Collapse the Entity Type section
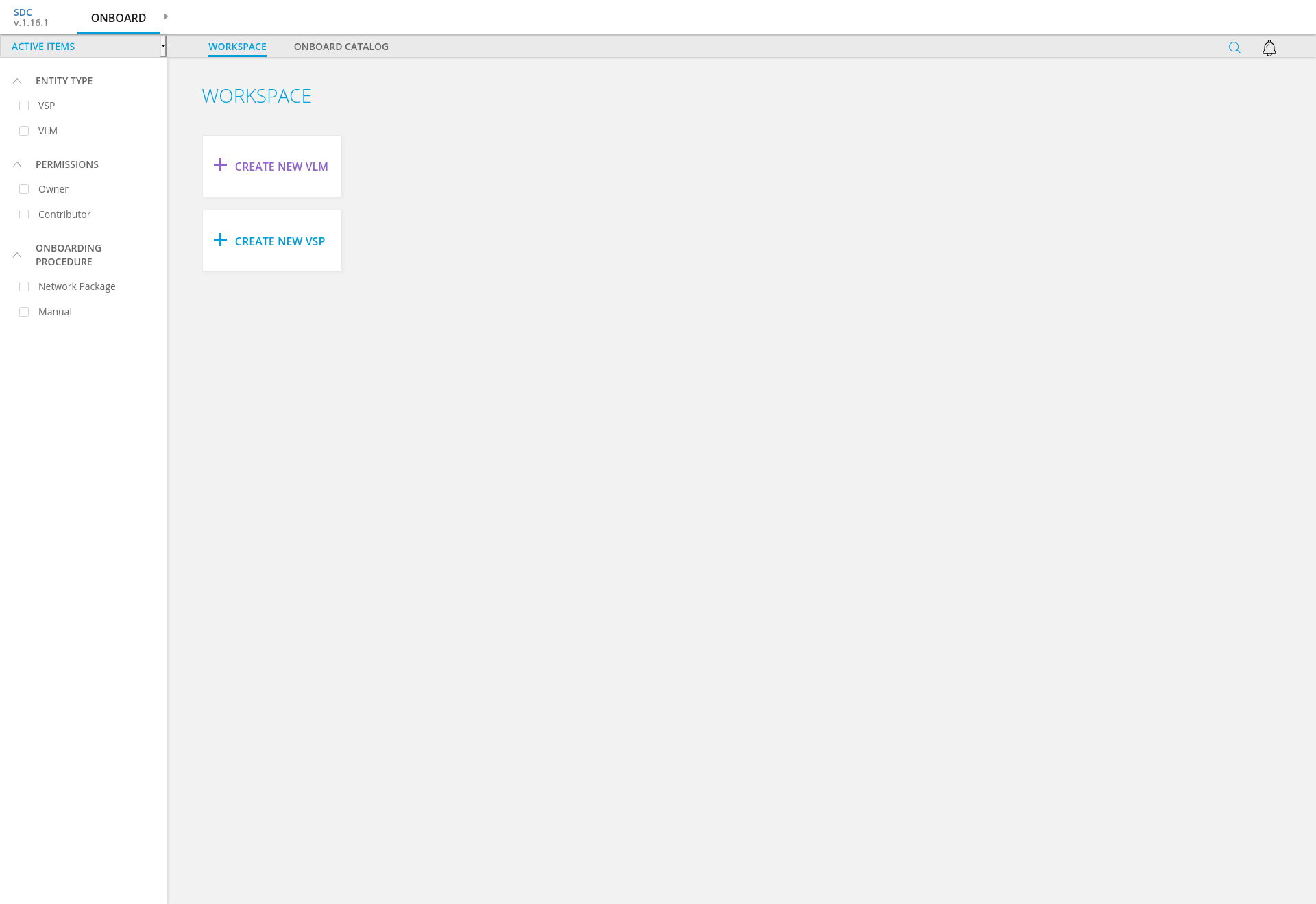 [17, 81]
